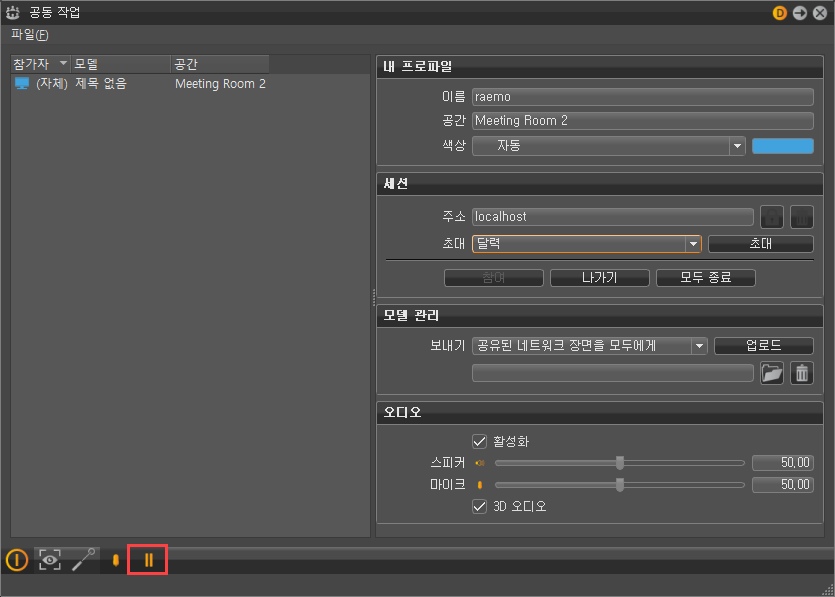Image resolution: width=835 pixels, height=597 pixels.
Task: Click the 주소 localhost input field
Action: coord(612,217)
